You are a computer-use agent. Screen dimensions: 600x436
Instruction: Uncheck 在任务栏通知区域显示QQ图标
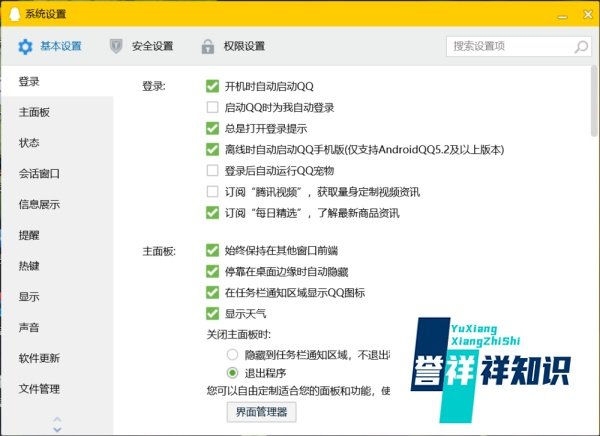(212, 293)
